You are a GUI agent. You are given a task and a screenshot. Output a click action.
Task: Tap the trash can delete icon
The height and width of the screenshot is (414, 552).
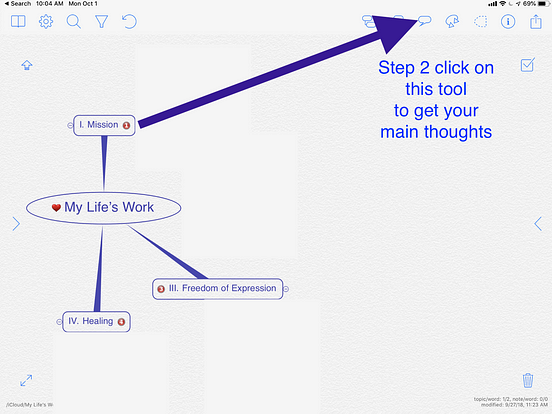528,380
